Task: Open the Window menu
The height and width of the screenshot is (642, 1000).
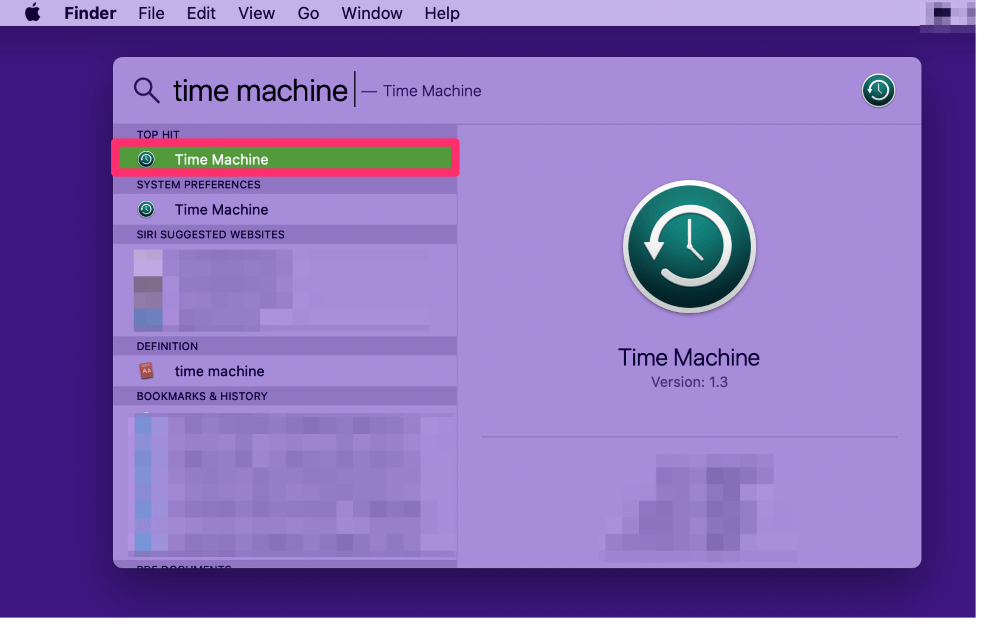Action: (x=372, y=13)
